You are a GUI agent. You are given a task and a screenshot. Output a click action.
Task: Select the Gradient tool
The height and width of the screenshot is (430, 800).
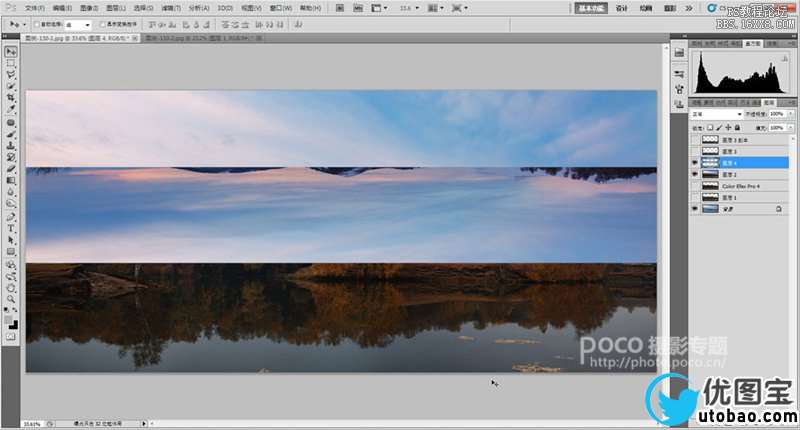[x=11, y=180]
